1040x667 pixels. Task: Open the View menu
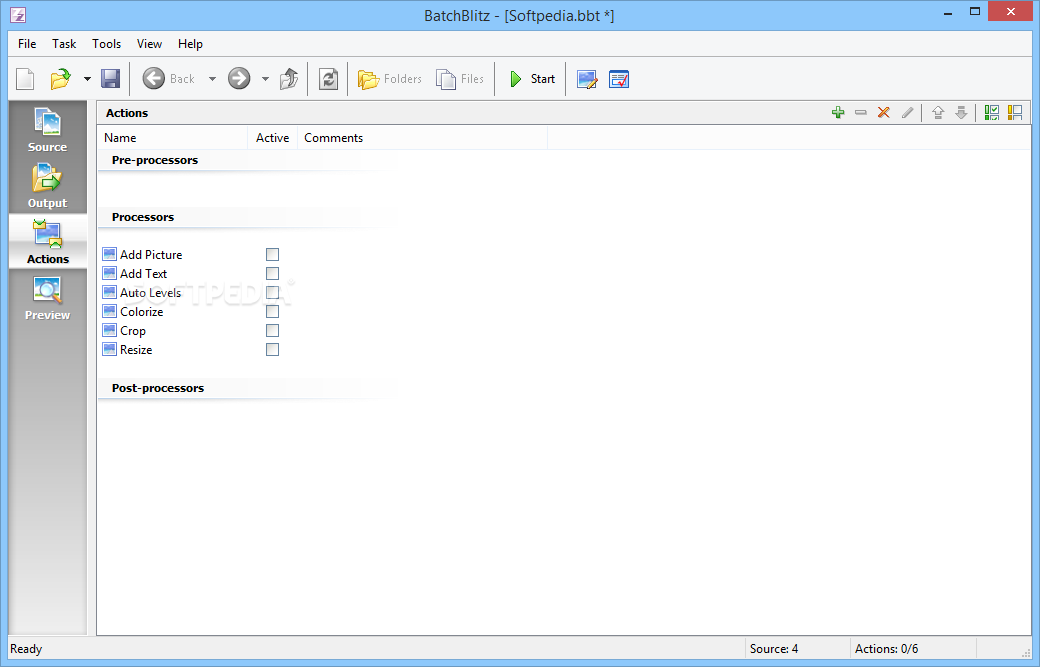tap(149, 44)
